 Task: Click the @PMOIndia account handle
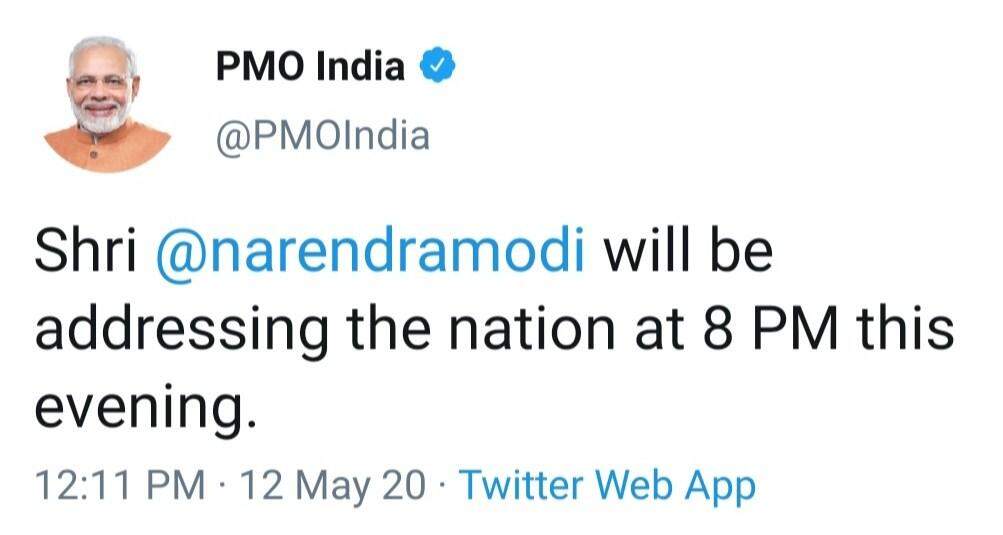pyautogui.click(x=322, y=135)
